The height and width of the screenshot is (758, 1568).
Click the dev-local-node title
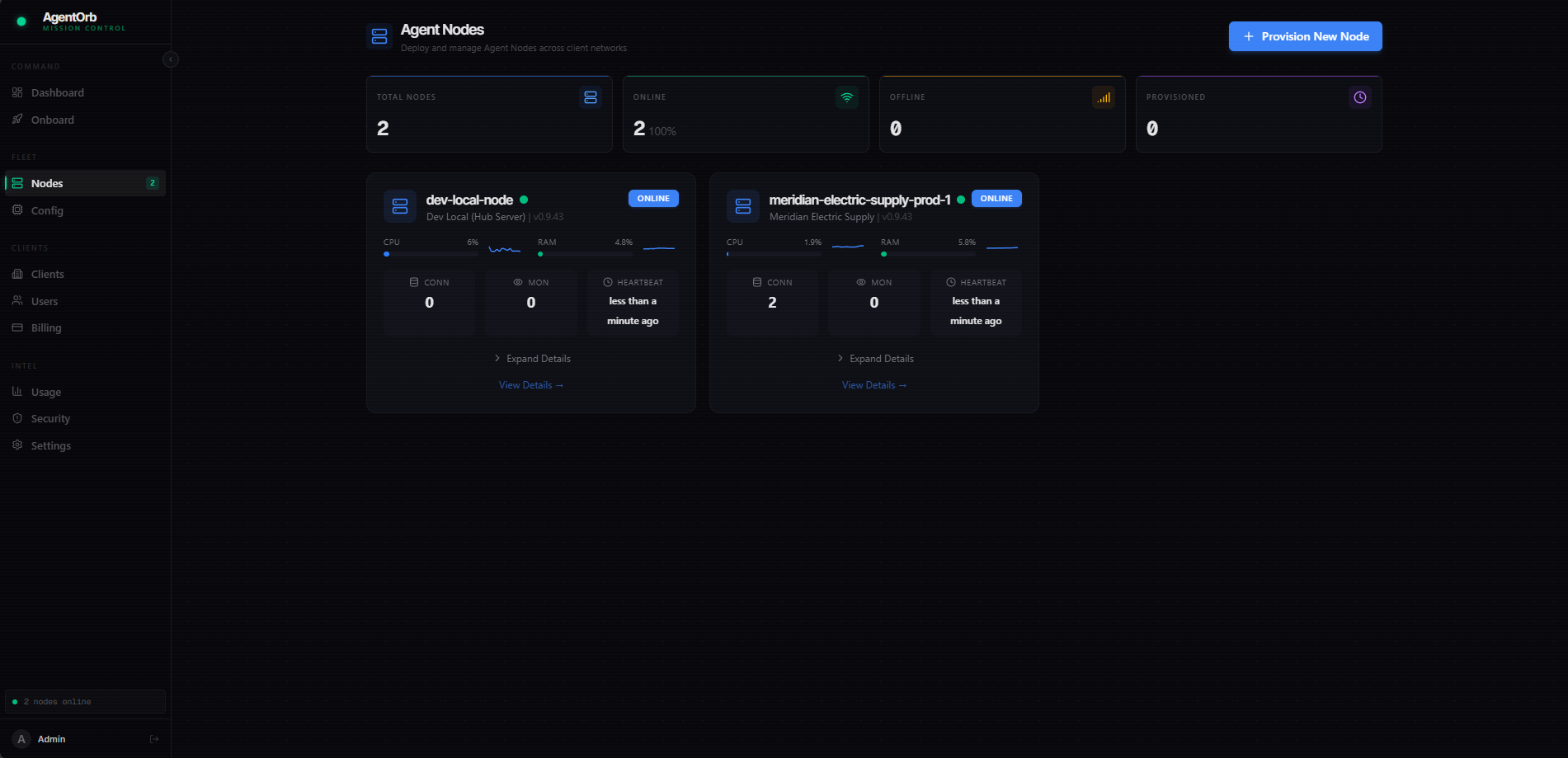(x=469, y=200)
